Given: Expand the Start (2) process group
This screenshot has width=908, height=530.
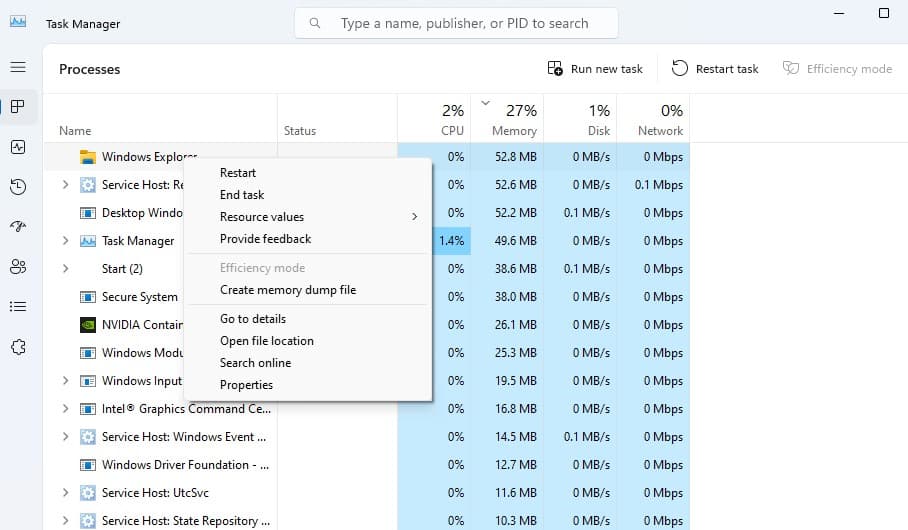Looking at the screenshot, I should tap(65, 269).
